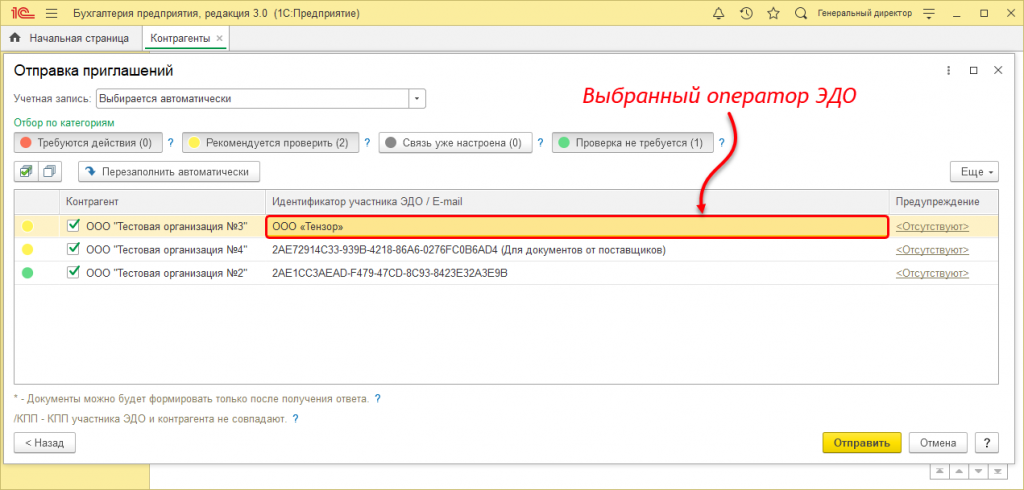The image size is (1024, 490).
Task: Maximize the Отправка приглашений dialog
Action: [x=974, y=71]
